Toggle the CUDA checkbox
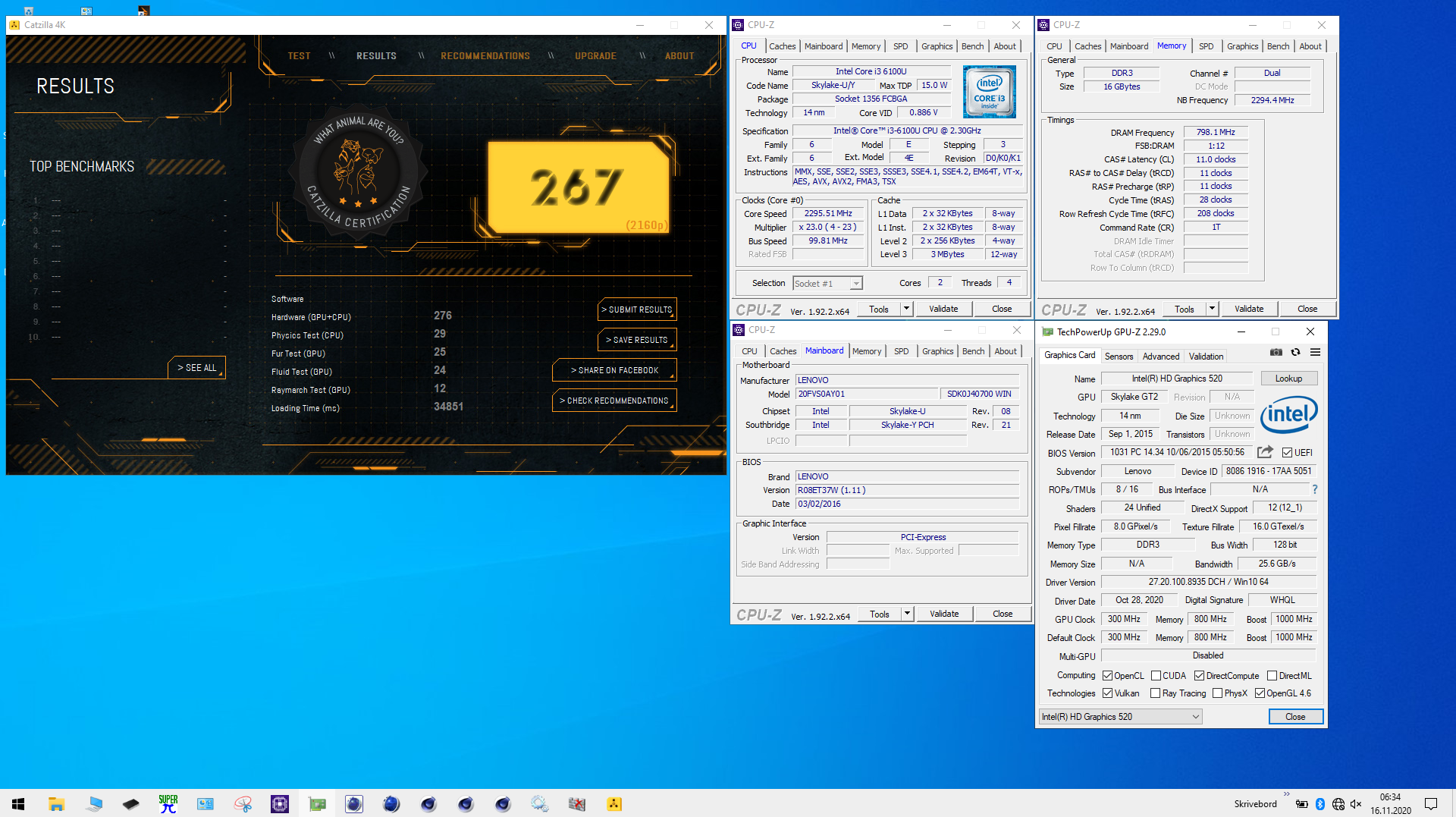The image size is (1456, 817). pos(1156,676)
